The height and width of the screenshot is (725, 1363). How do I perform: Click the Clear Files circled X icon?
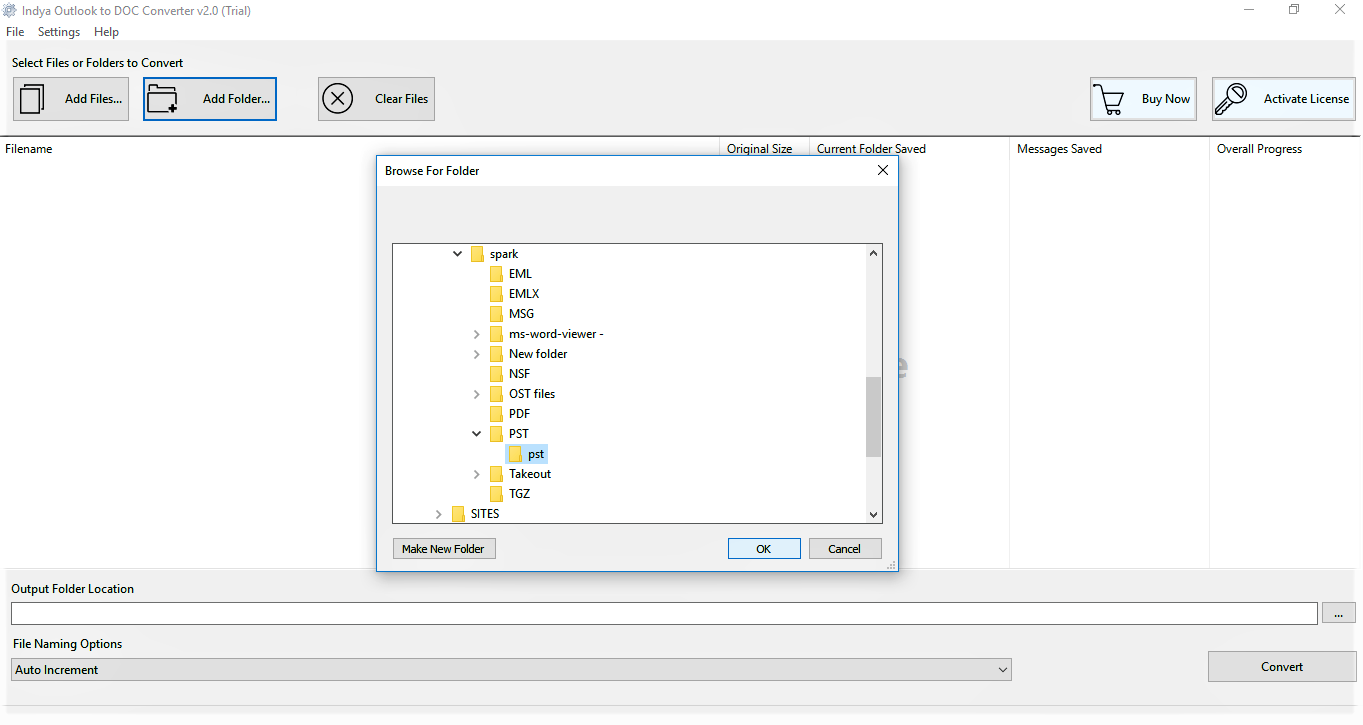click(x=338, y=99)
